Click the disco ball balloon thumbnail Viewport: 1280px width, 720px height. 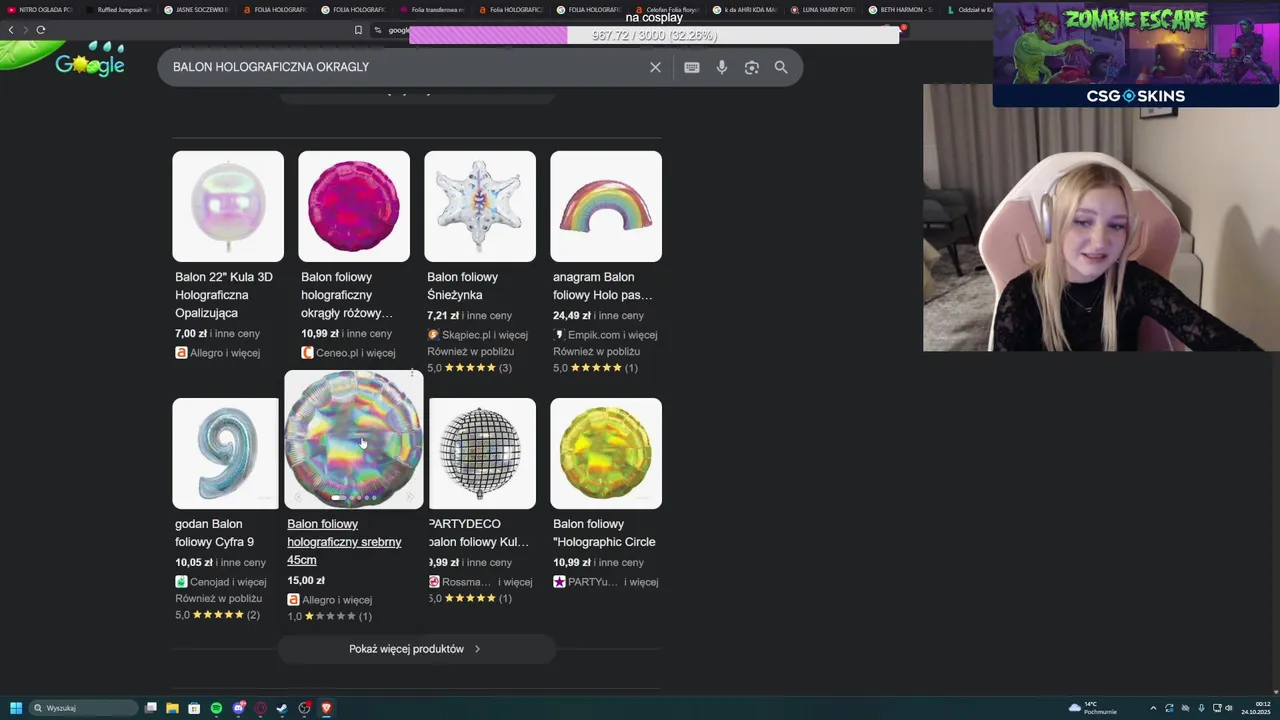click(482, 453)
